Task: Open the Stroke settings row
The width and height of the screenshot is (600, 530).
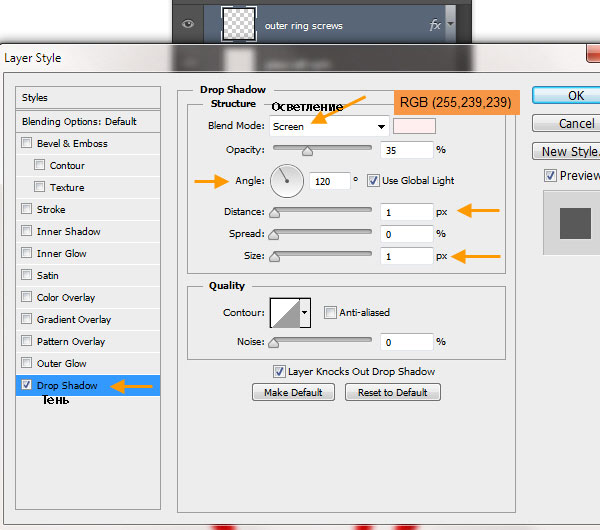Action: pos(88,209)
